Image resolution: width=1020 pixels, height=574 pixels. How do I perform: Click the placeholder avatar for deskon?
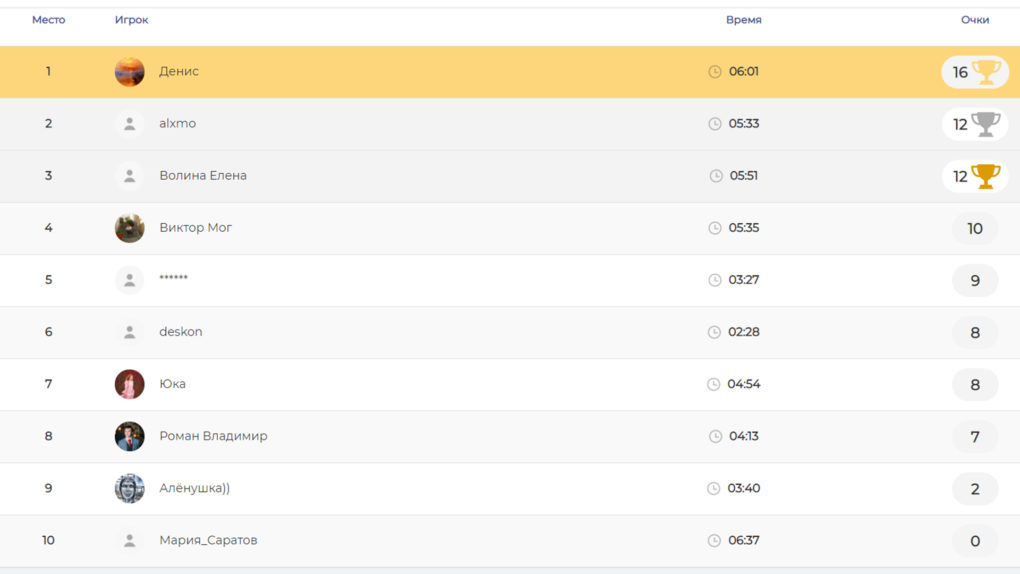[130, 332]
